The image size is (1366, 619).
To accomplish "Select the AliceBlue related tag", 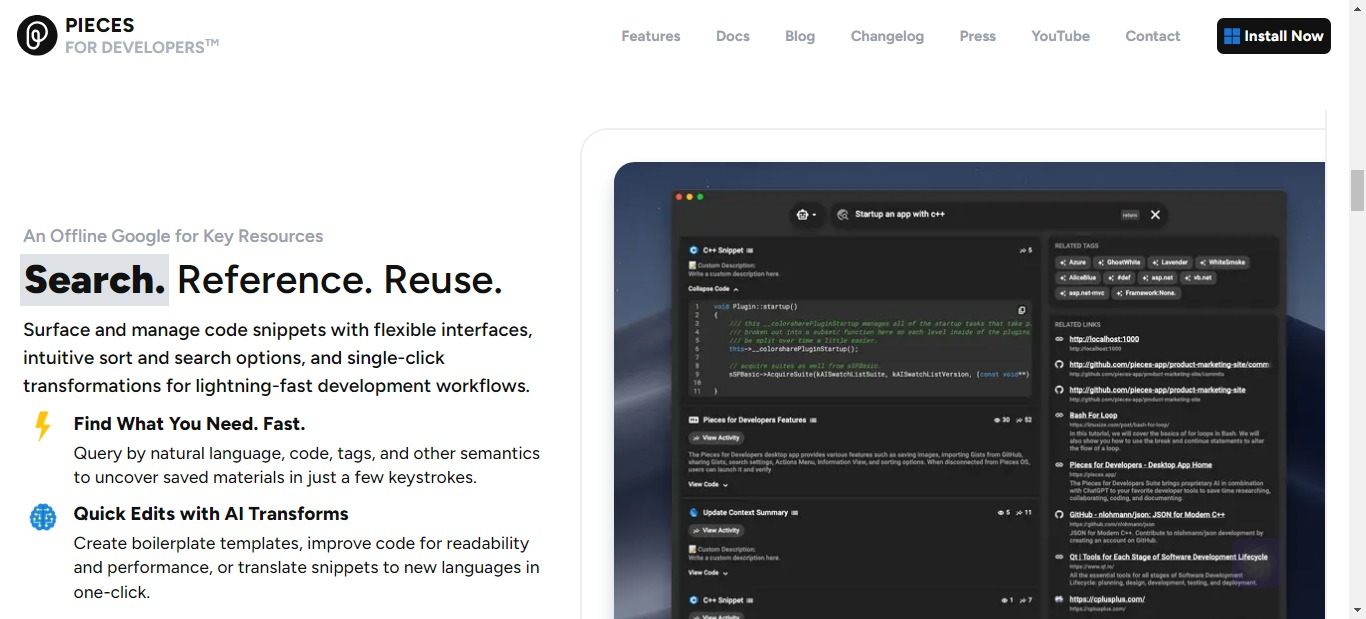I will (x=1079, y=278).
